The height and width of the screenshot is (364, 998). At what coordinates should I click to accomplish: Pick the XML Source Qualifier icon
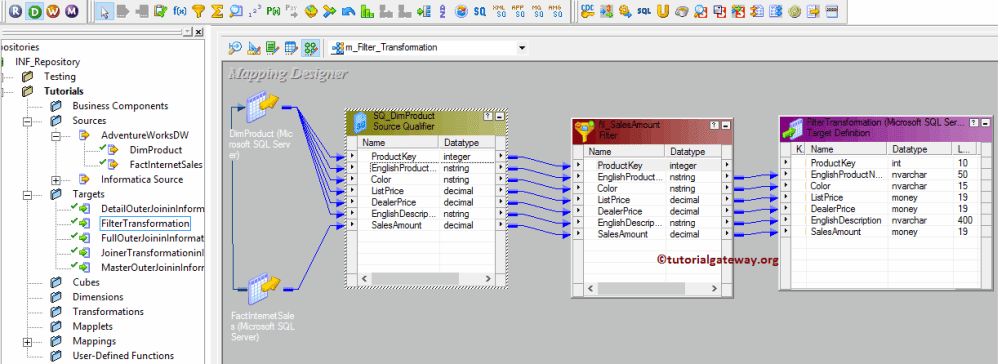pos(500,11)
